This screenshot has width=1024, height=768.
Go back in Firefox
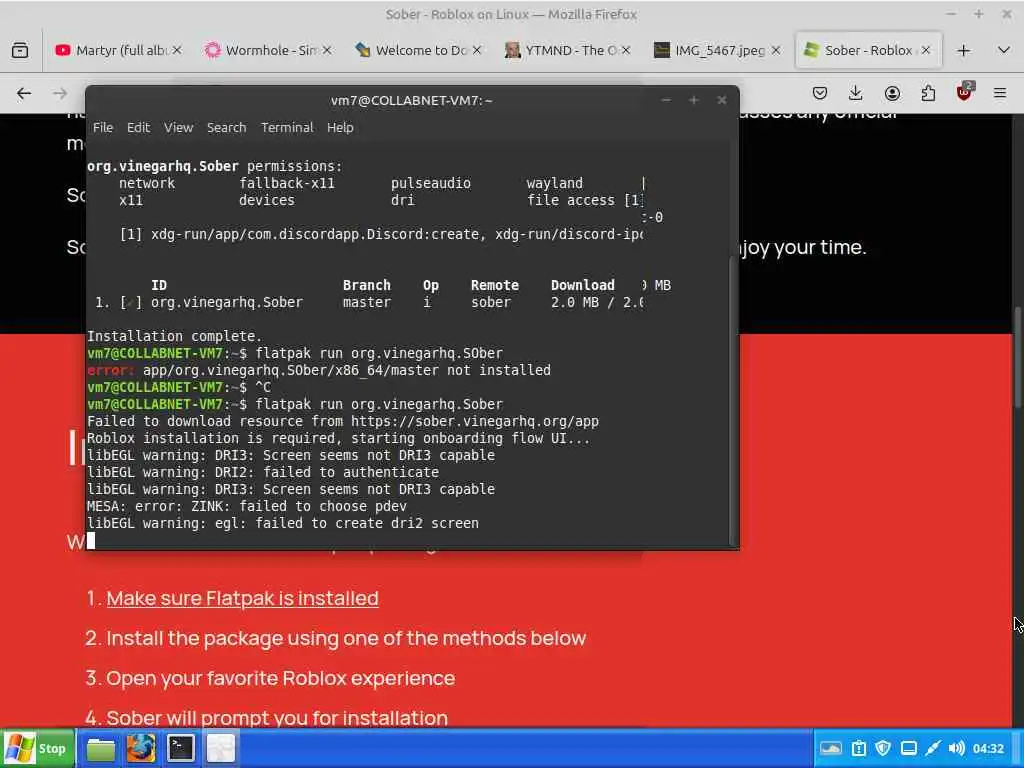pos(24,93)
